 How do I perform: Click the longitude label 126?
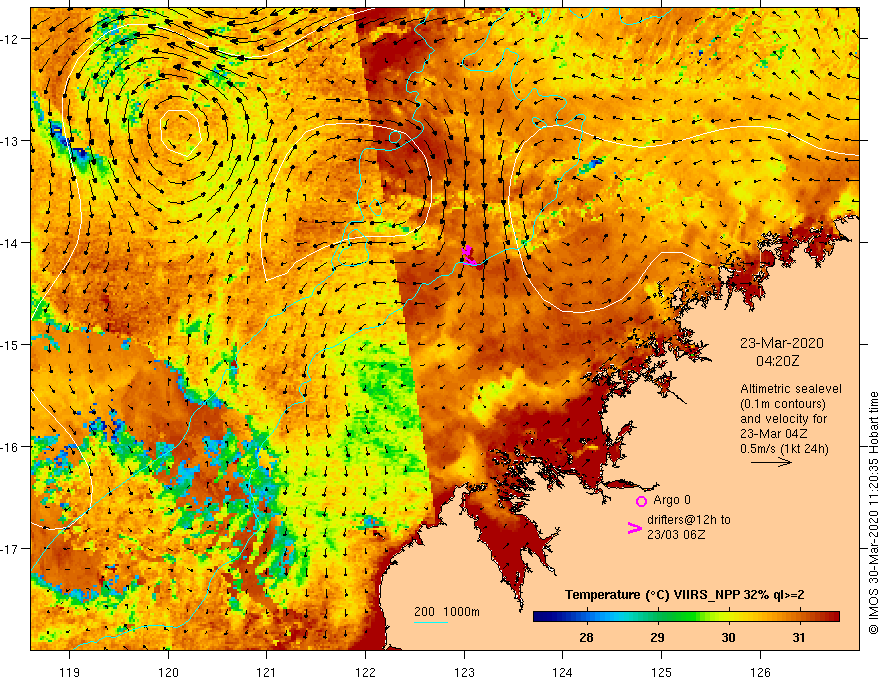pyautogui.click(x=760, y=672)
